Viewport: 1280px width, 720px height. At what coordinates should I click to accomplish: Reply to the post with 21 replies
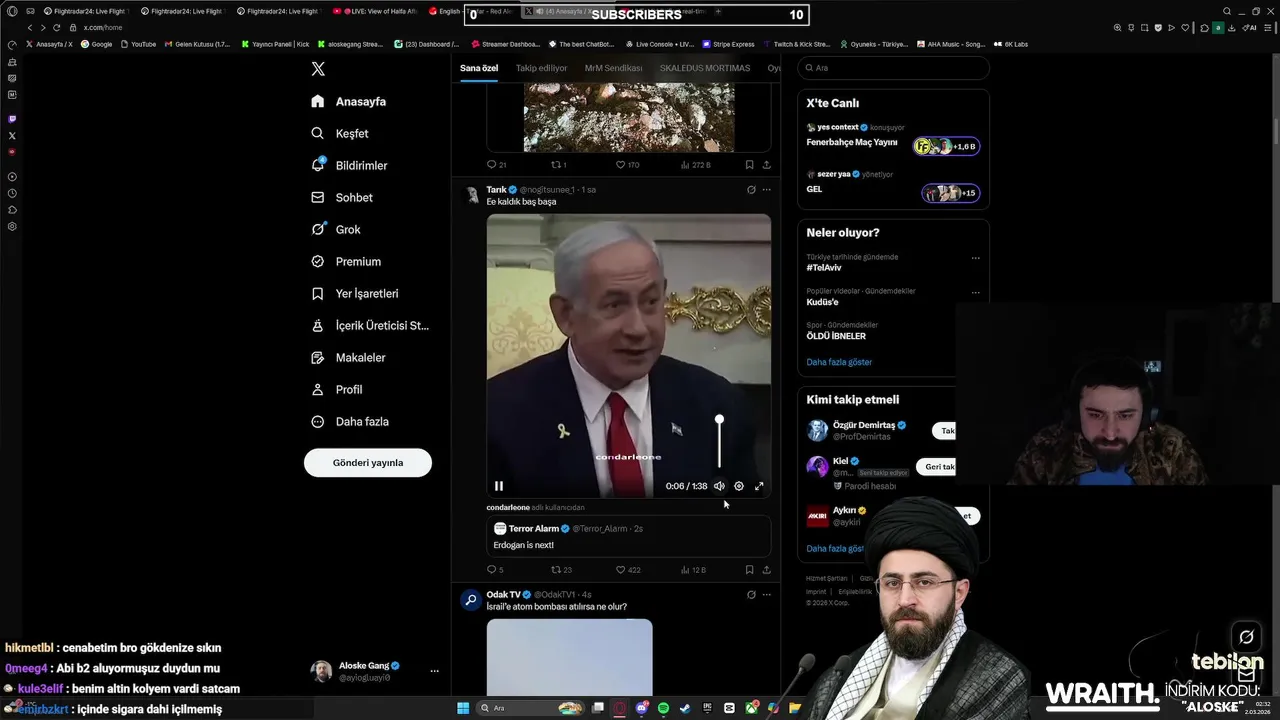496,164
